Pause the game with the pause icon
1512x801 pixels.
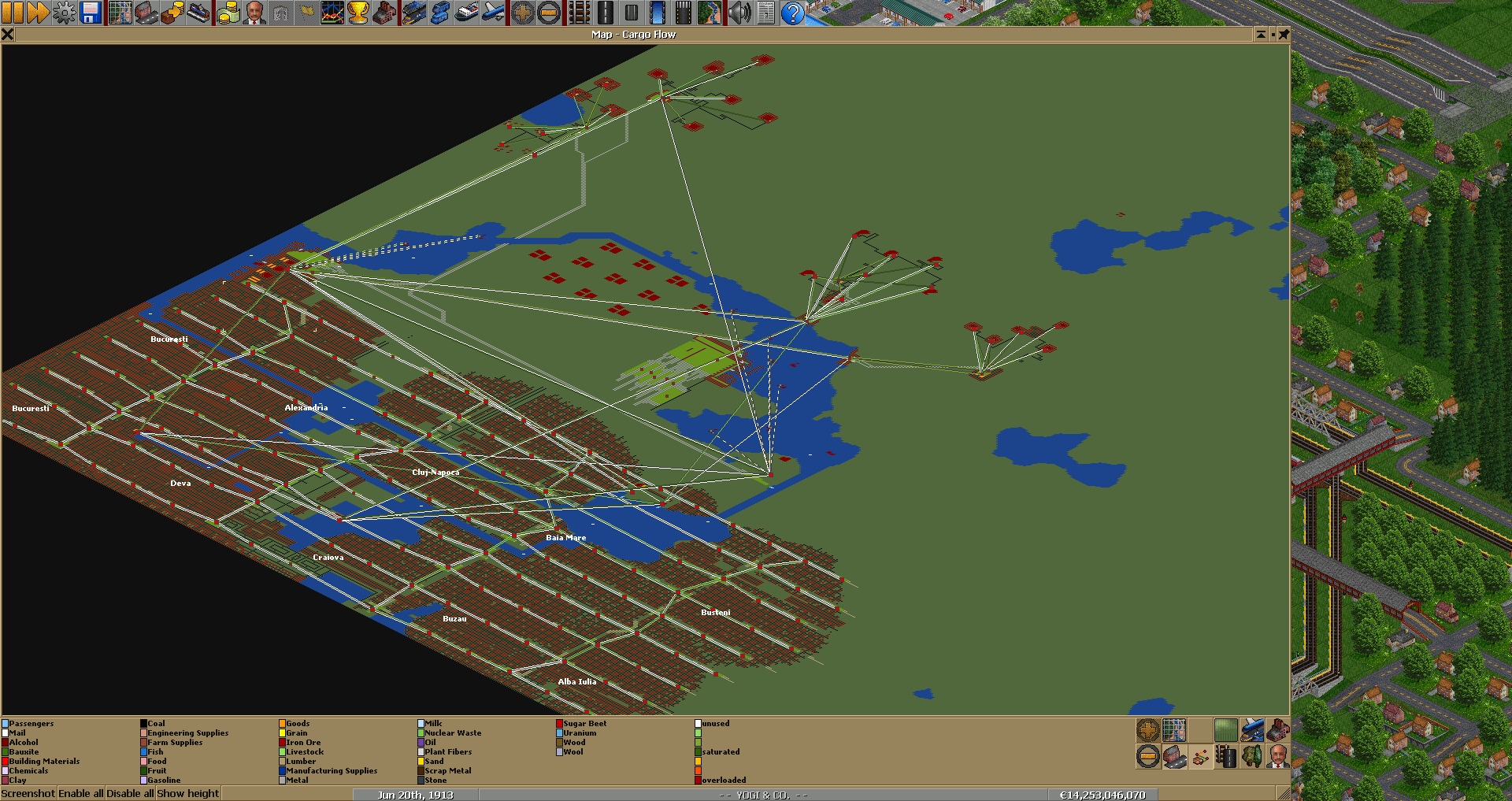[x=13, y=13]
